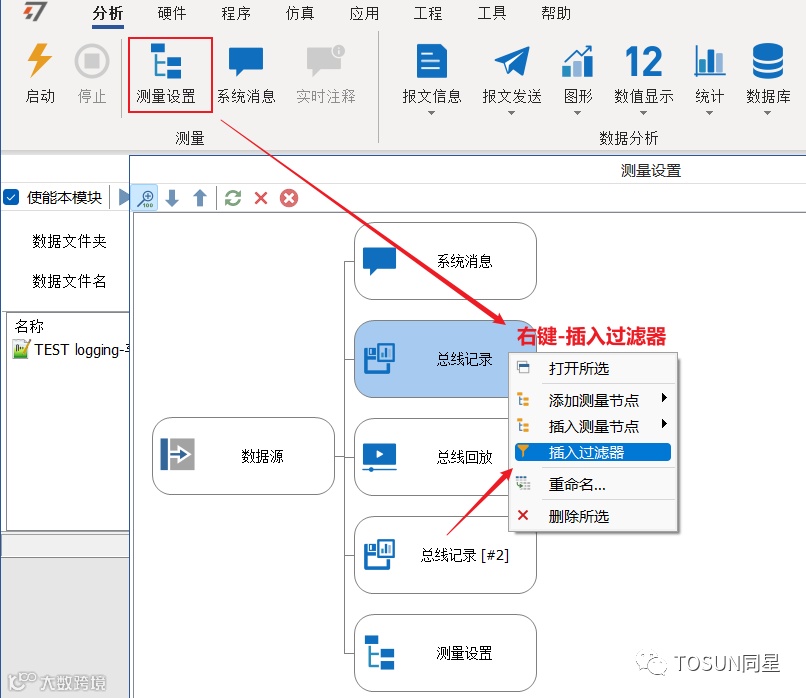Switch to the 仿真 ribbon tab
This screenshot has width=806, height=698.
click(300, 13)
